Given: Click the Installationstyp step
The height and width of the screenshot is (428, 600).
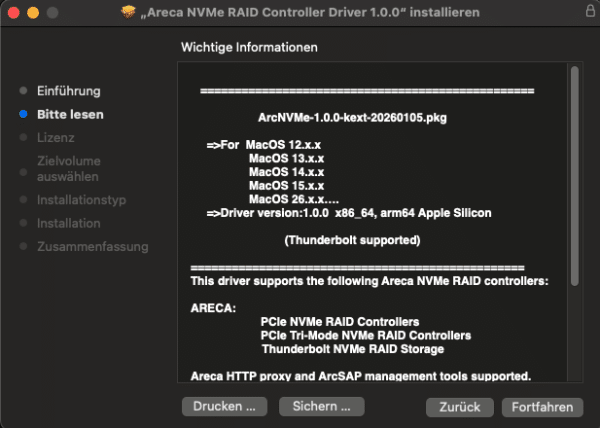Looking at the screenshot, I should (82, 200).
